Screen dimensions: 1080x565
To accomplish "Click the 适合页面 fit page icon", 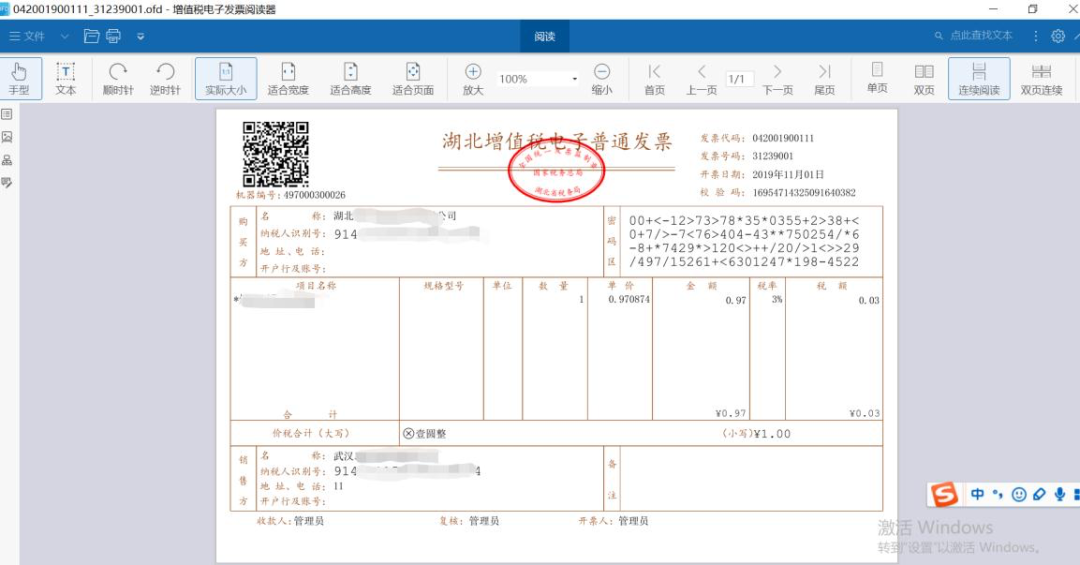I will pyautogui.click(x=412, y=78).
